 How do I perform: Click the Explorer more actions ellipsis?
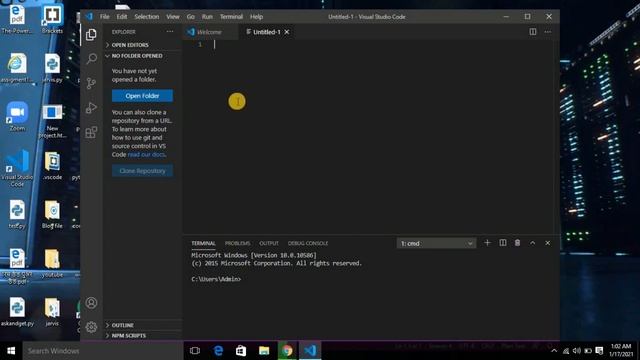coord(170,32)
